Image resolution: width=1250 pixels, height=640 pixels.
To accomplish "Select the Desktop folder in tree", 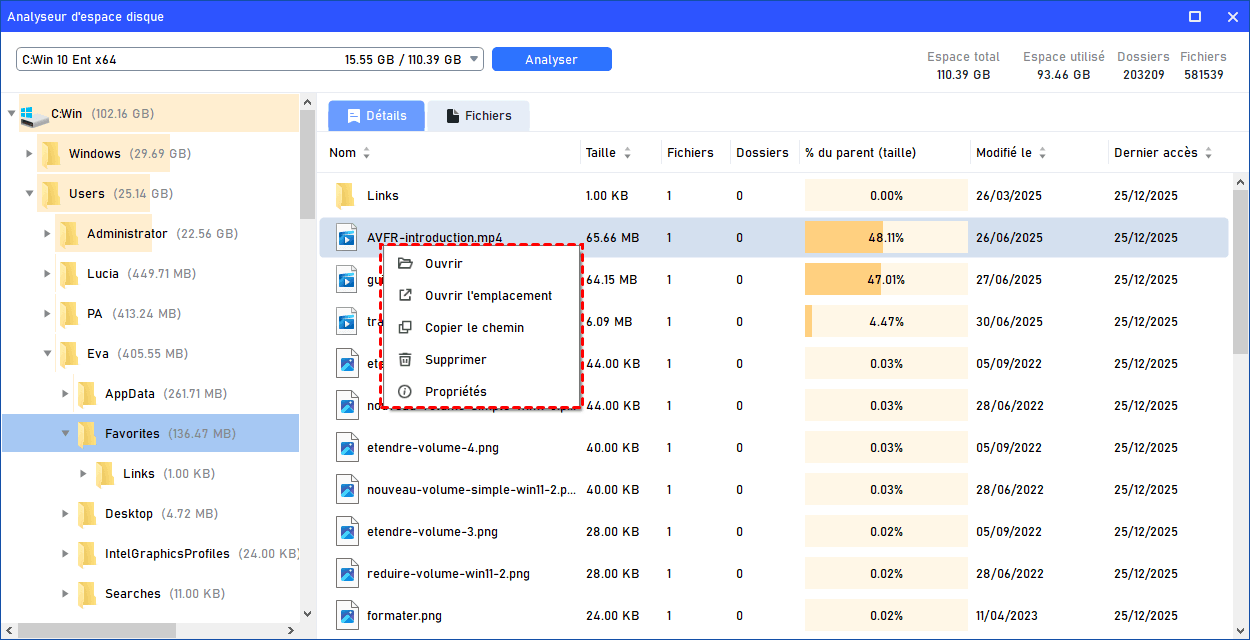I will [x=128, y=514].
